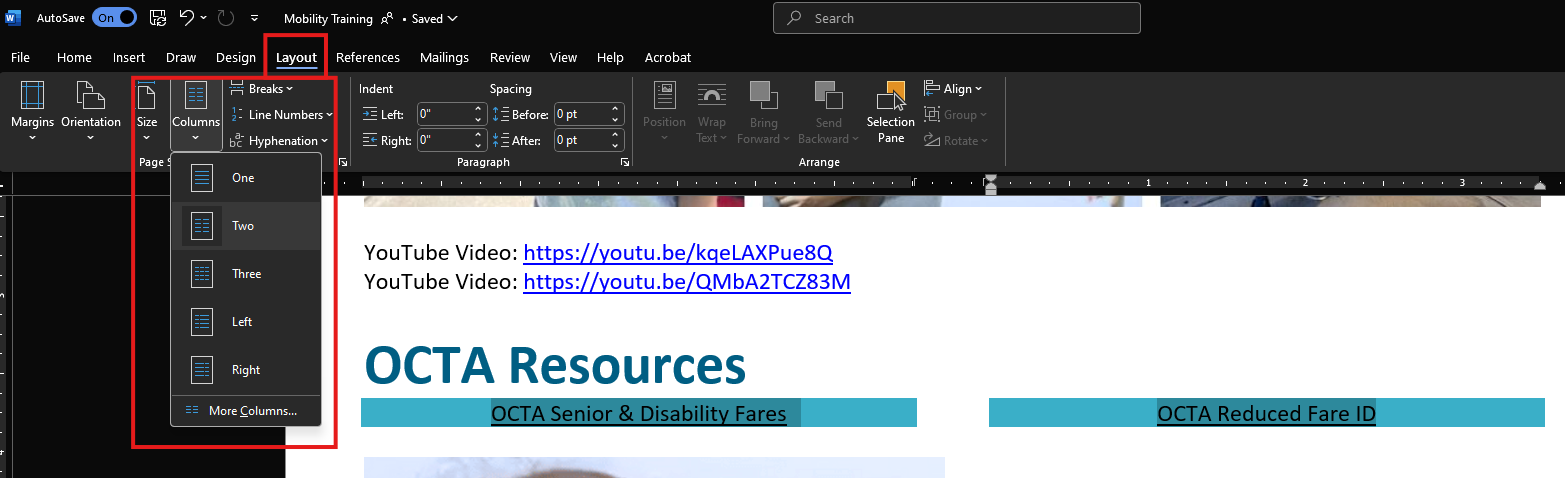Open Line Numbers dropdown
The image size is (1565, 478).
[x=281, y=115]
